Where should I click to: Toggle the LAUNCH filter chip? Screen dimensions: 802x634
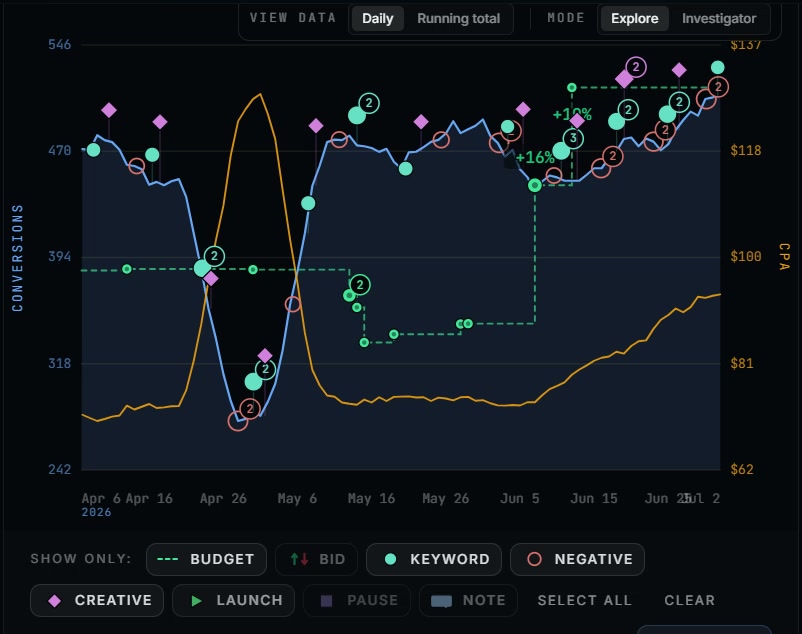pos(233,600)
